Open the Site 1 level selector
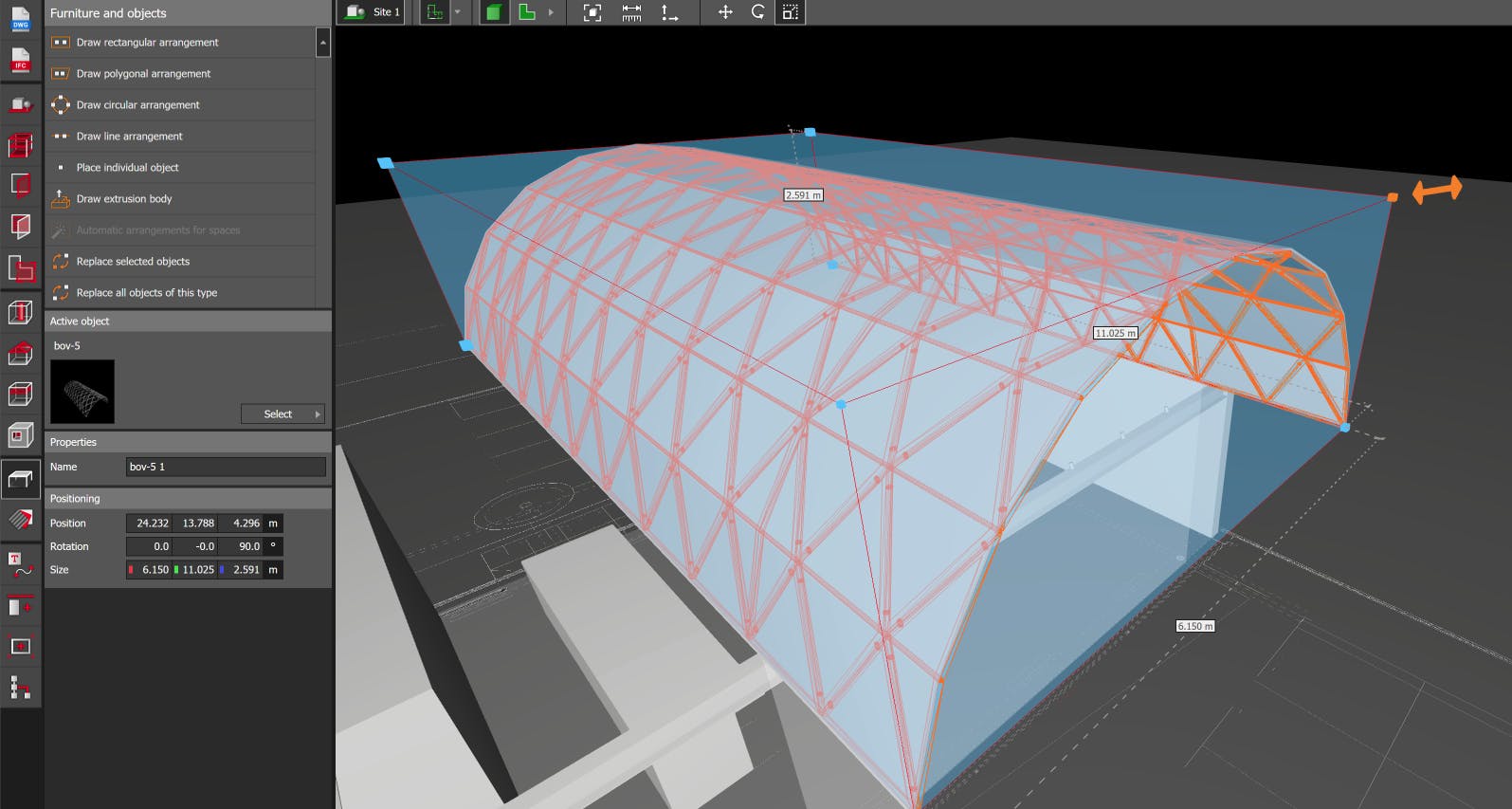 [373, 12]
